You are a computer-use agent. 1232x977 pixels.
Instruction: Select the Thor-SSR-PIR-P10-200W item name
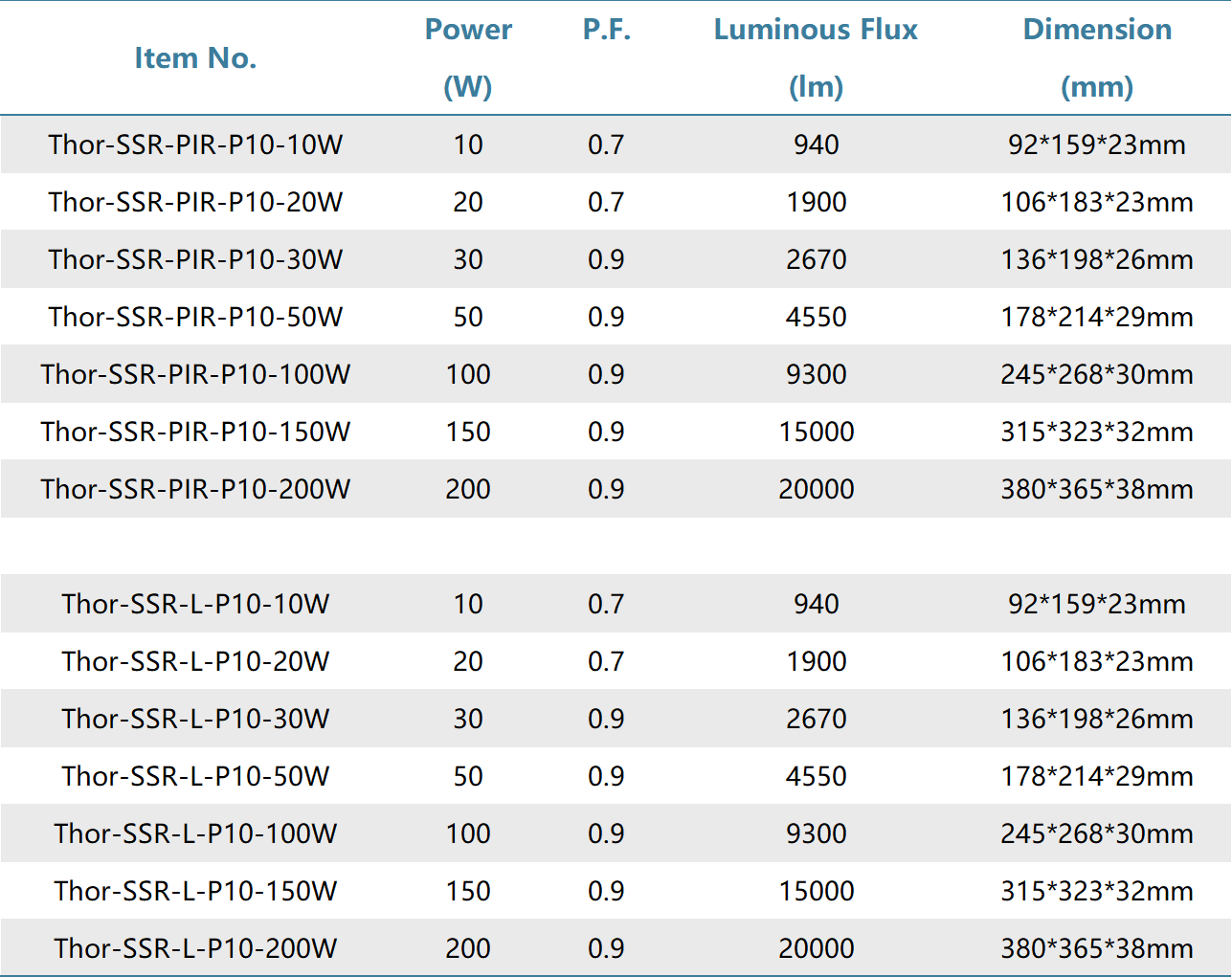click(195, 489)
